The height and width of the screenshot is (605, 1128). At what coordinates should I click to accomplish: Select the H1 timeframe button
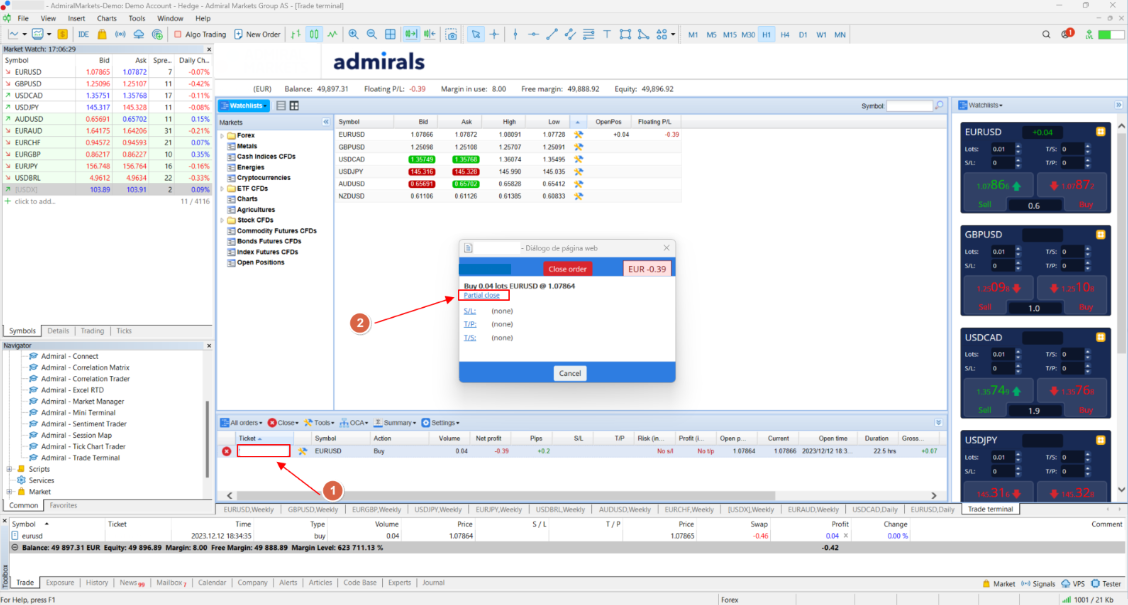click(x=766, y=35)
